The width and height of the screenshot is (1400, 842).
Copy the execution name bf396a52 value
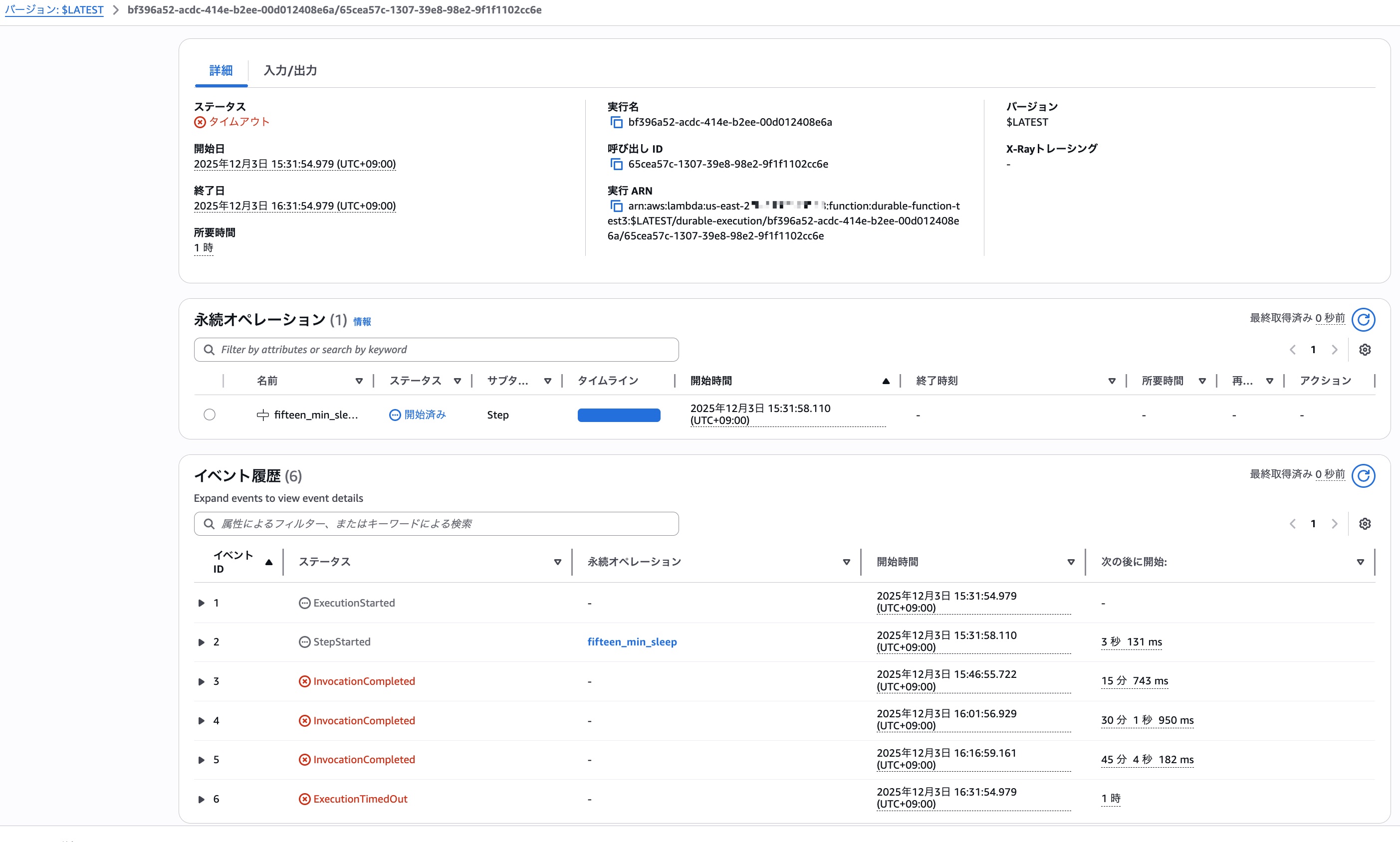point(616,122)
